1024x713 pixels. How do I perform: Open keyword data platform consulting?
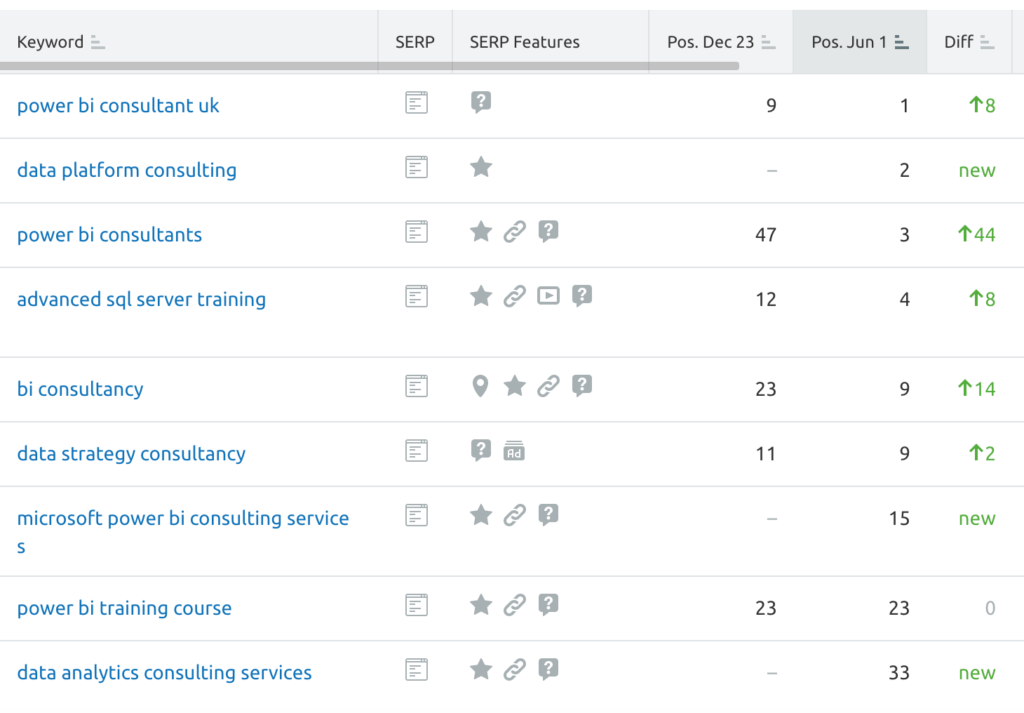click(127, 170)
